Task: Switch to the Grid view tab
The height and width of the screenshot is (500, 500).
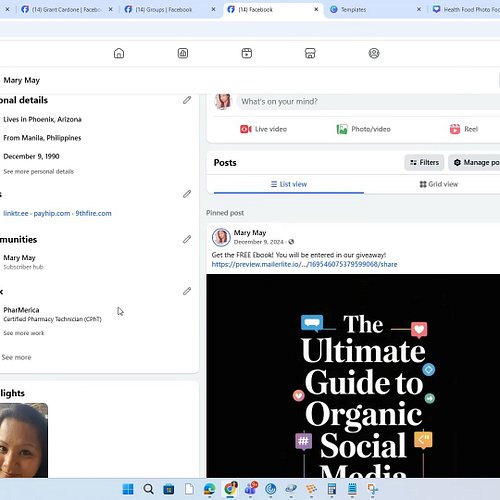Action: (x=439, y=184)
